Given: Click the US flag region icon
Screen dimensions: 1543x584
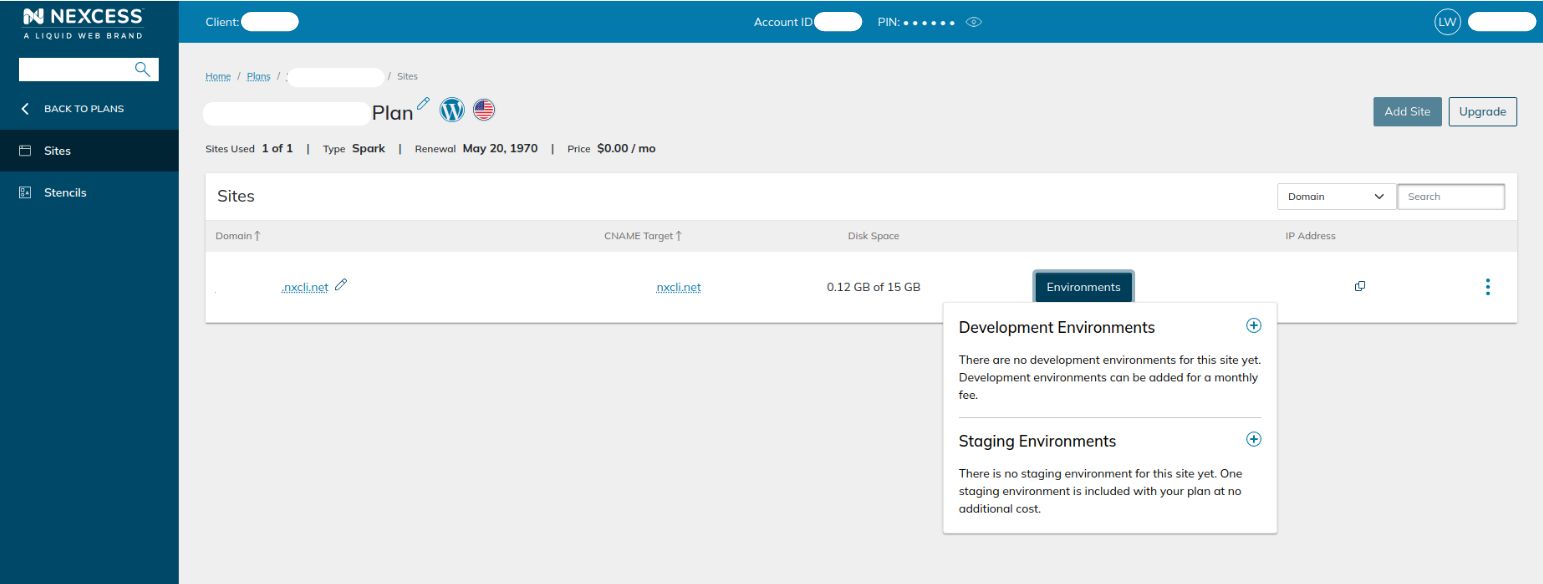Looking at the screenshot, I should pyautogui.click(x=484, y=110).
